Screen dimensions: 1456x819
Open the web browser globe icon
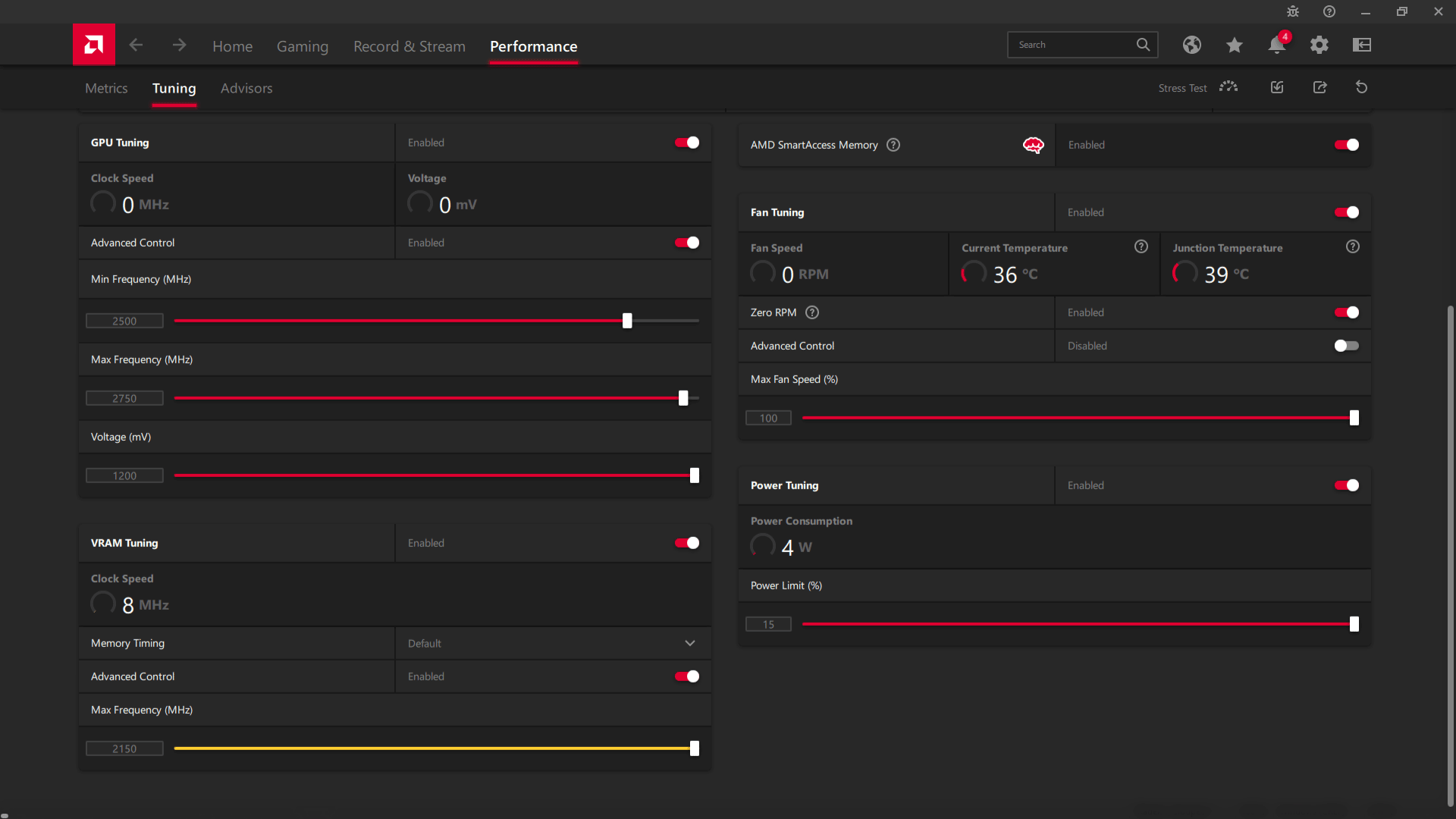1191,45
